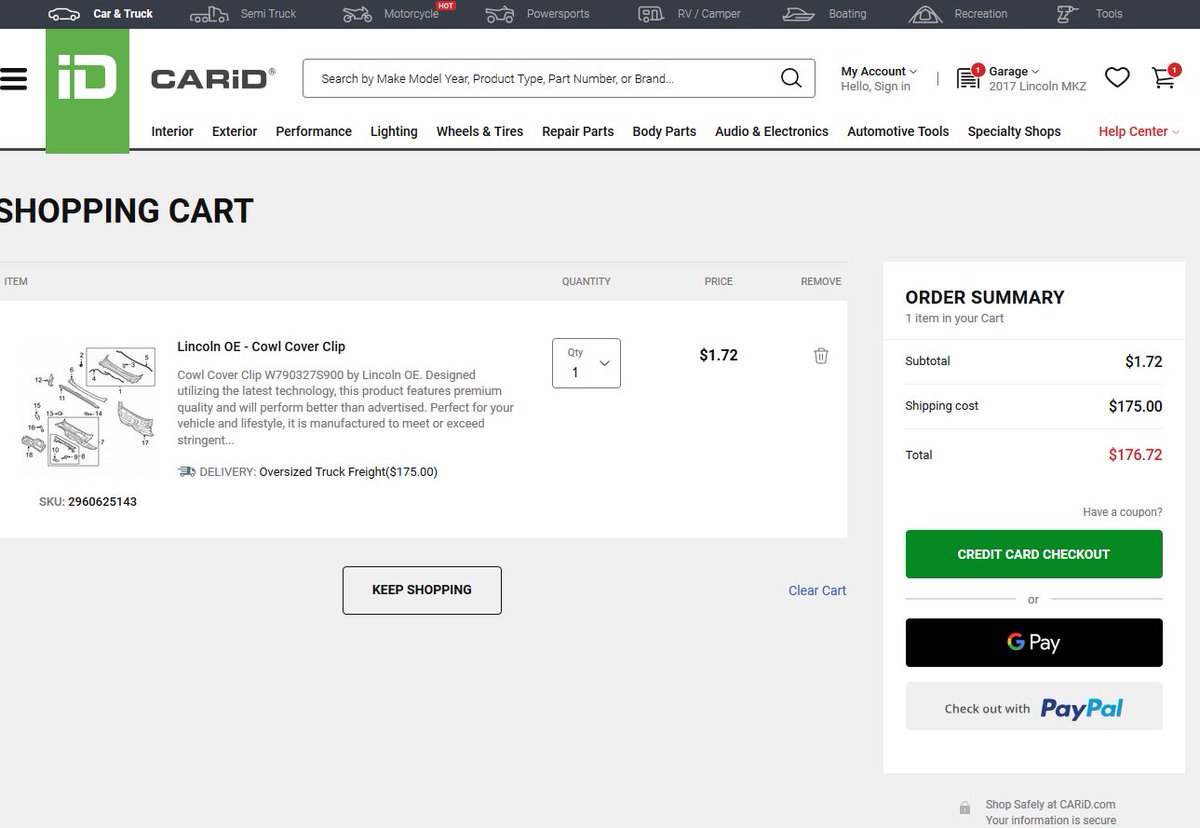Viewport: 1200px width, 828px height.
Task: Open the Repair Parts menu
Action: (578, 131)
